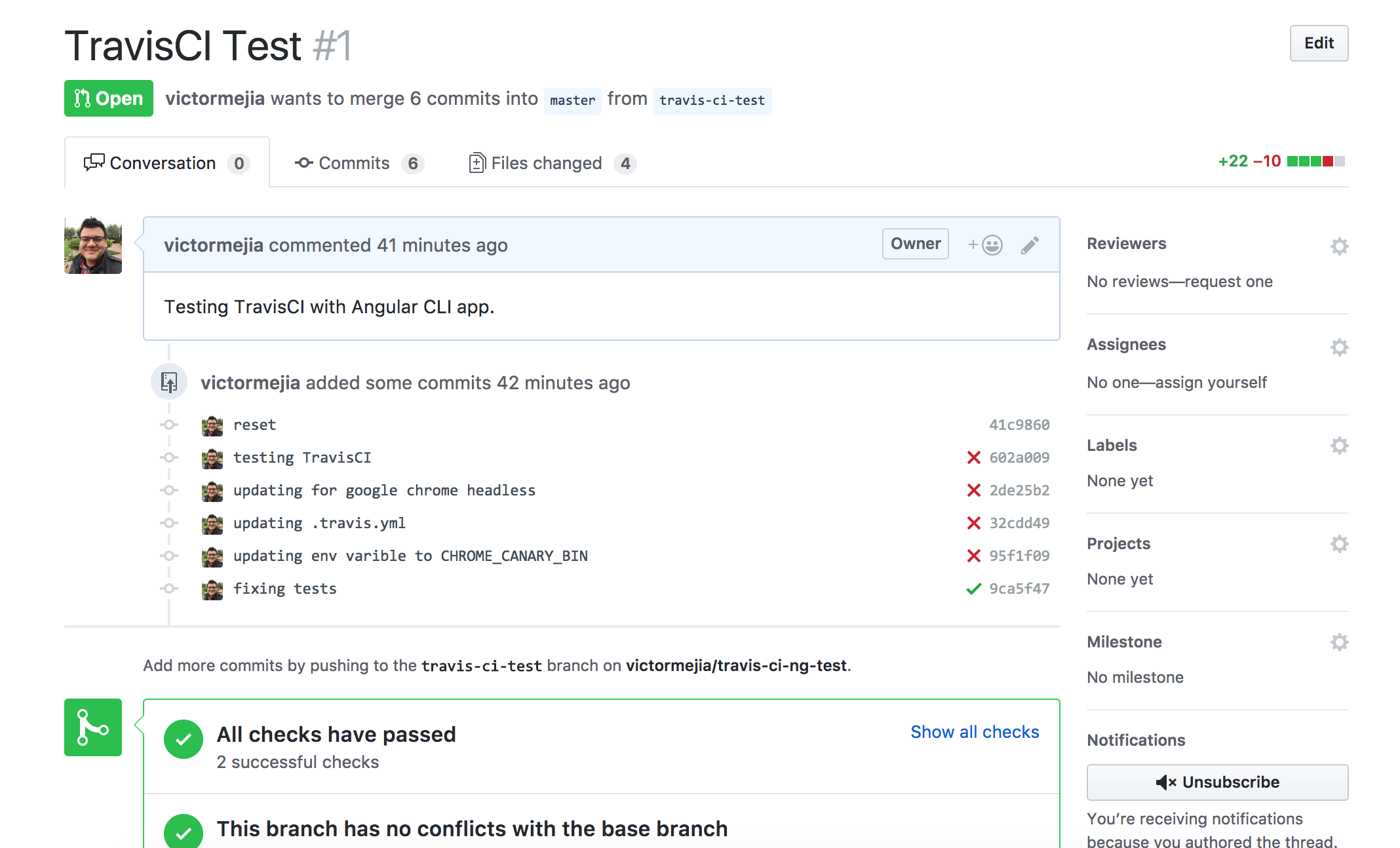The width and height of the screenshot is (1400, 848).
Task: Click the pencil edit comment icon
Action: pyautogui.click(x=1030, y=245)
